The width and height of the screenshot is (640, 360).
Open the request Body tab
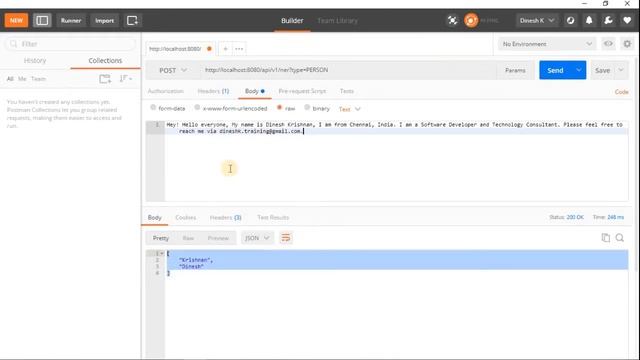pyautogui.click(x=255, y=91)
